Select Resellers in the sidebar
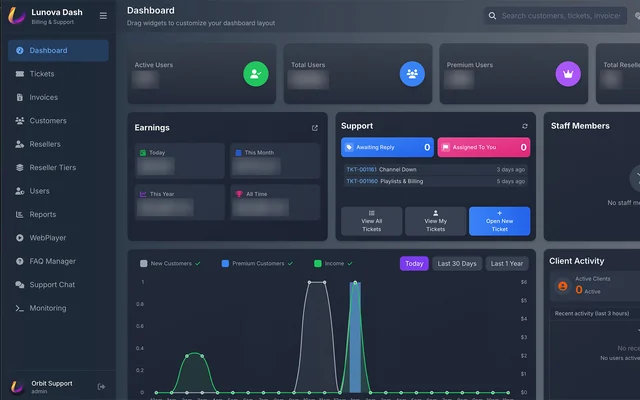 [58, 144]
